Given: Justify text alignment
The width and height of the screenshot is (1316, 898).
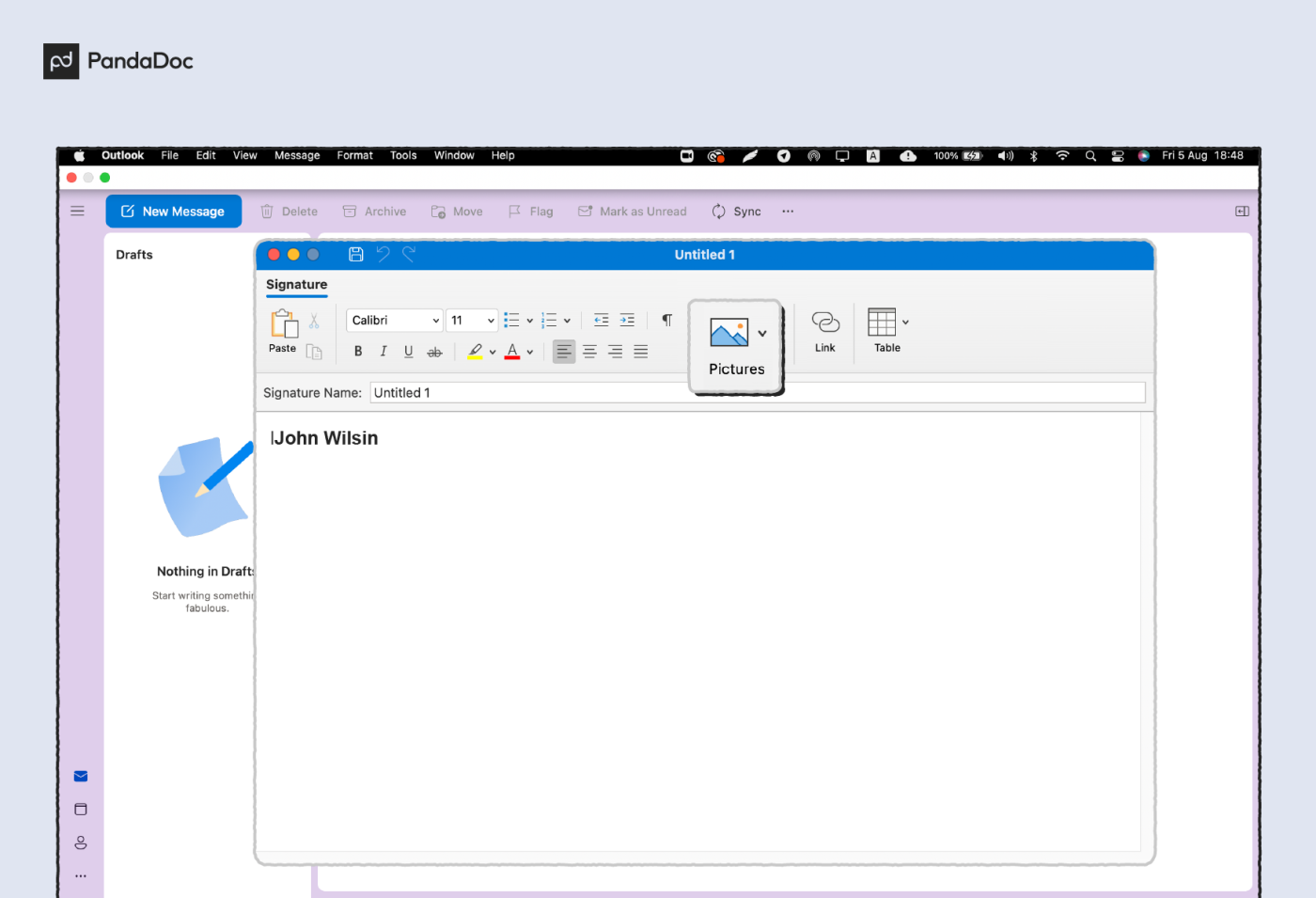Looking at the screenshot, I should tap(641, 352).
